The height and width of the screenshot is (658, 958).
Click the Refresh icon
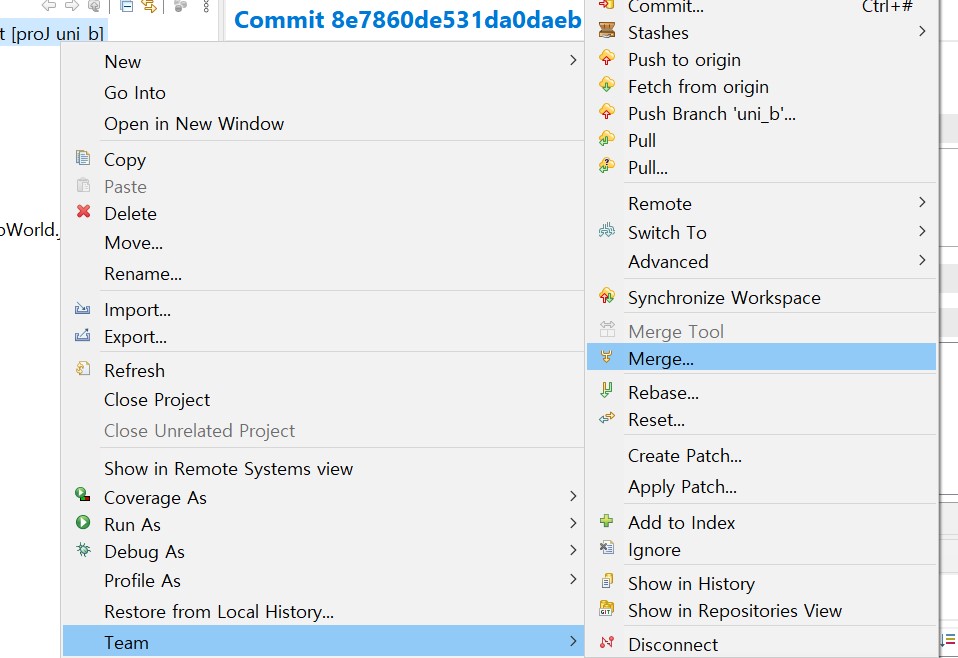click(83, 368)
